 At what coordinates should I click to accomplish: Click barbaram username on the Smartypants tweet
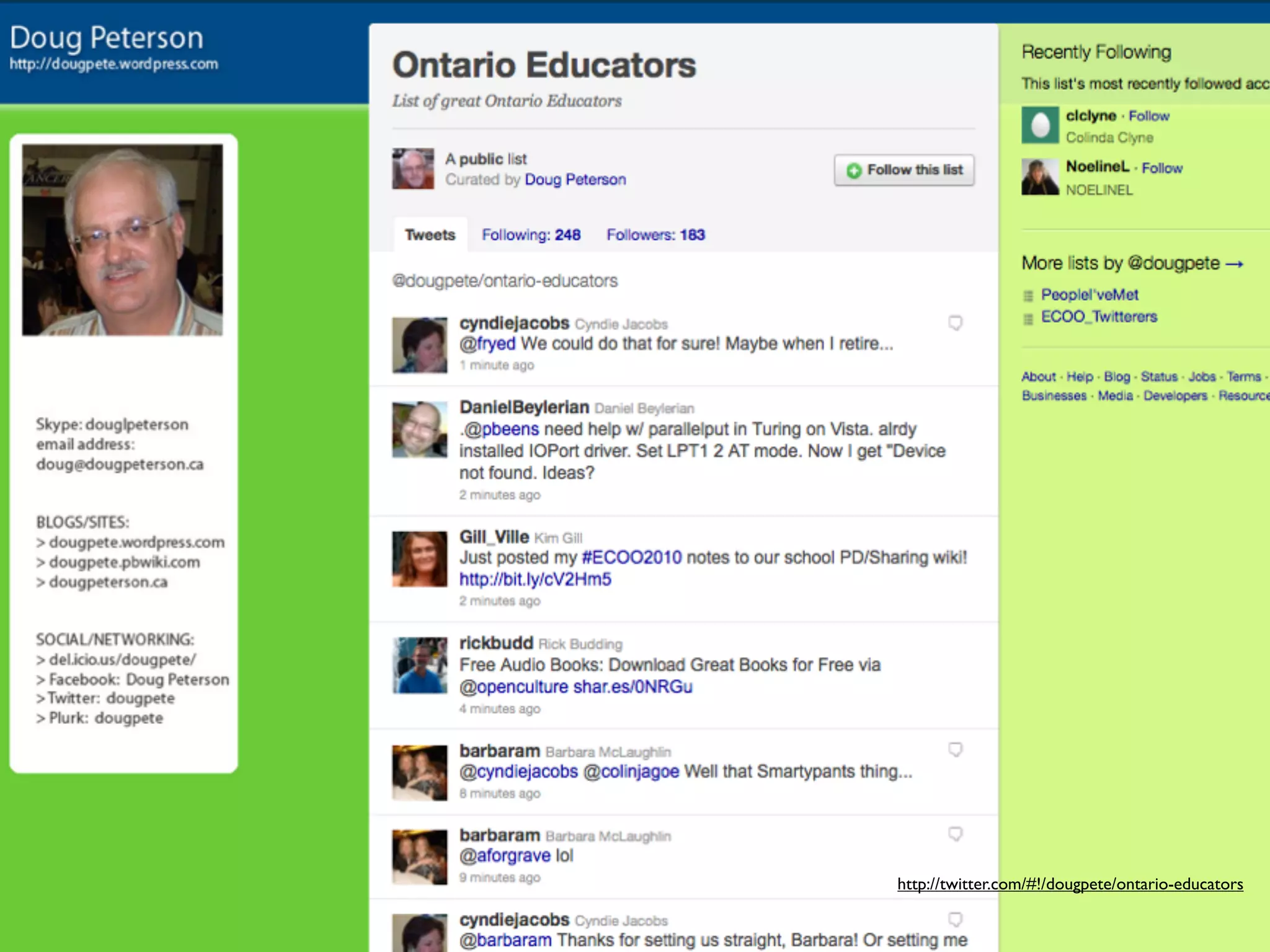tap(500, 751)
